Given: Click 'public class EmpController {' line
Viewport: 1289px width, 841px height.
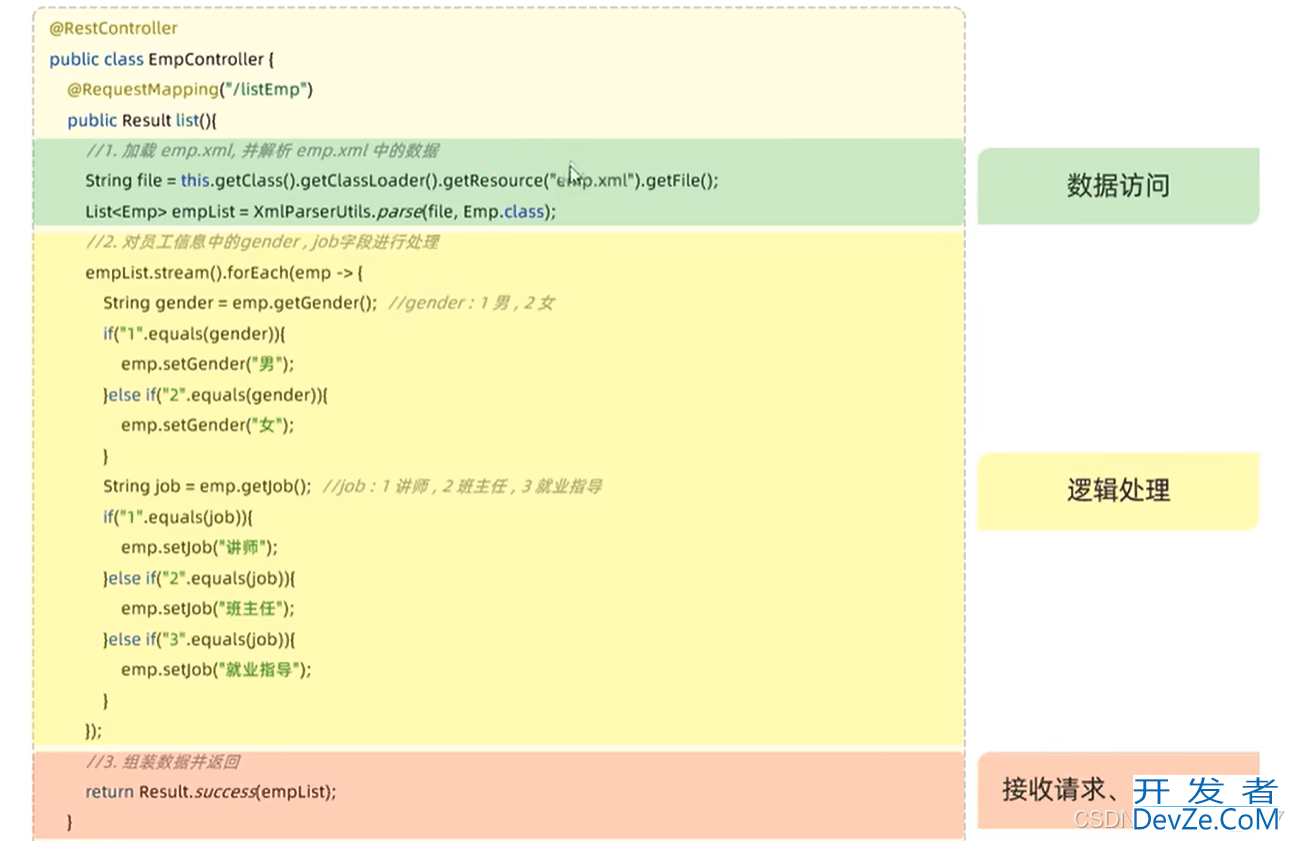Looking at the screenshot, I should click(x=162, y=59).
